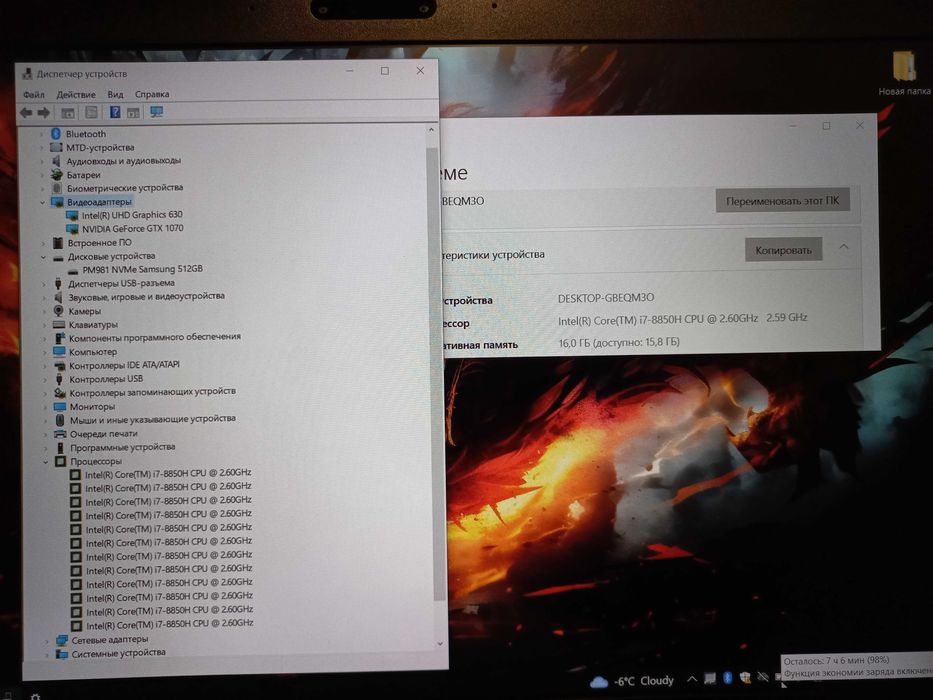The height and width of the screenshot is (700, 933).
Task: Click the i7-8850H processor value in settings
Action: (x=682, y=318)
